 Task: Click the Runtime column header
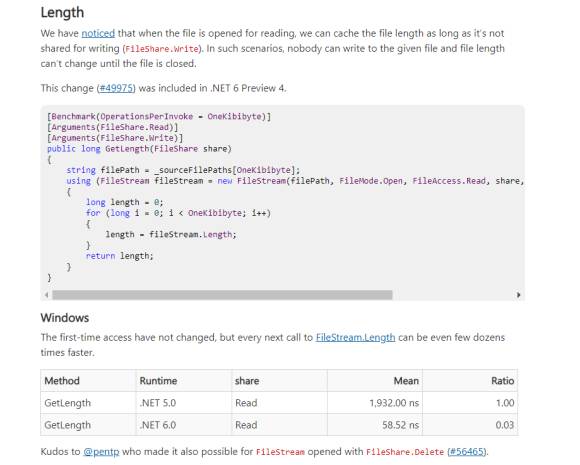pyautogui.click(x=158, y=381)
